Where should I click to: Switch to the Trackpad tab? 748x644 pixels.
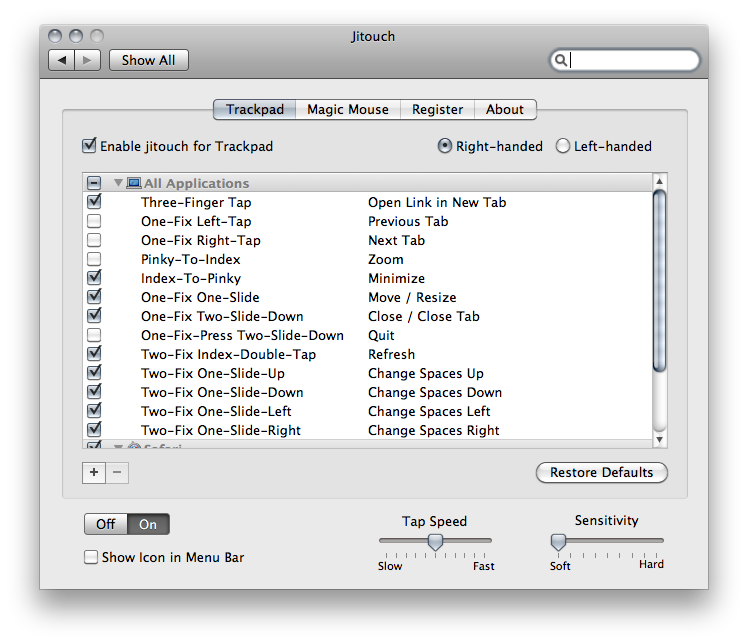[254, 110]
